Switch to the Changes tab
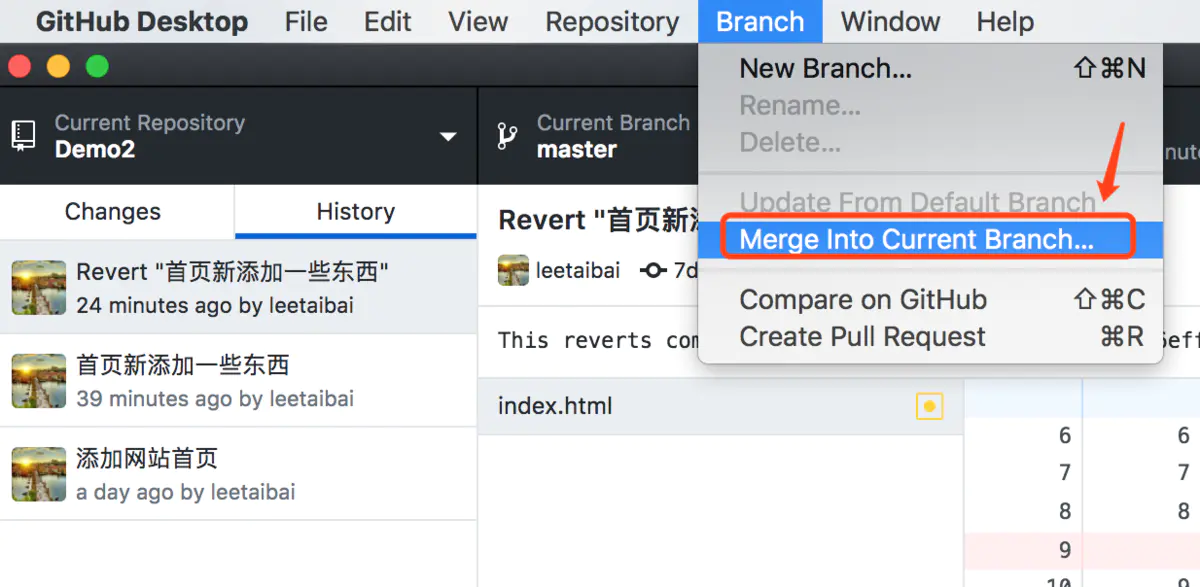Image resolution: width=1200 pixels, height=587 pixels. pos(112,211)
